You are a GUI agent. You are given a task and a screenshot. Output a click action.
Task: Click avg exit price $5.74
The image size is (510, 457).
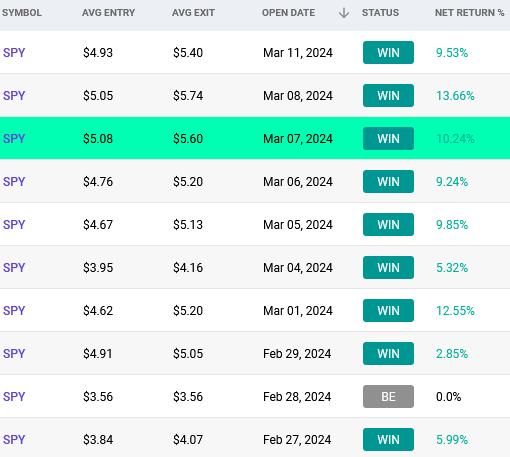pos(188,96)
